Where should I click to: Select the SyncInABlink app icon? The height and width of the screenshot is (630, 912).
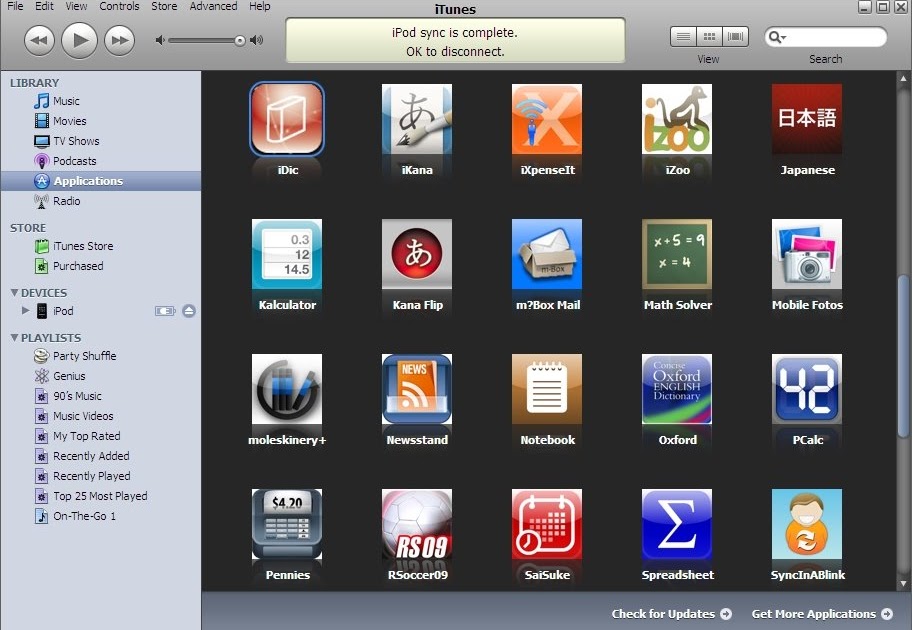(x=807, y=524)
